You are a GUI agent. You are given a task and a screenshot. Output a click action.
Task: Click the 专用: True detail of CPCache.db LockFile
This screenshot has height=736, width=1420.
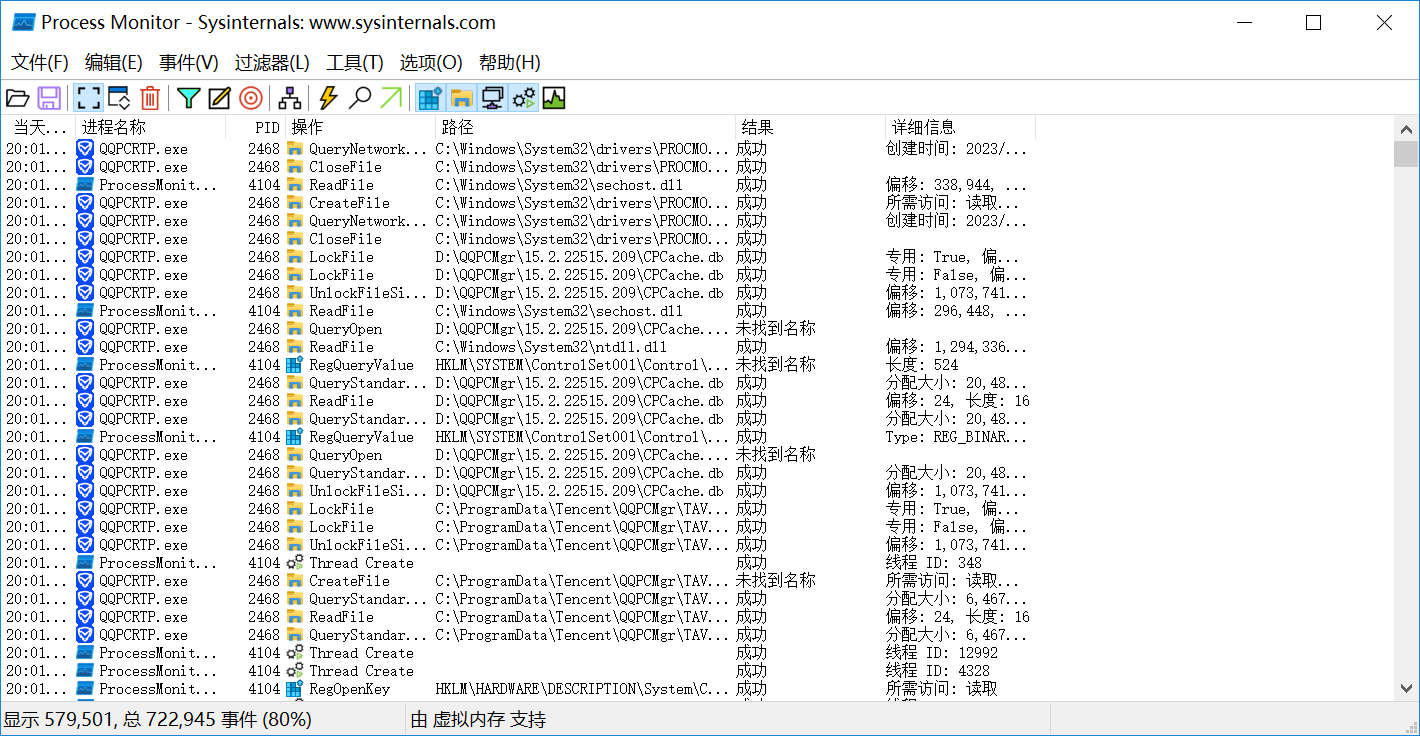coord(953,257)
